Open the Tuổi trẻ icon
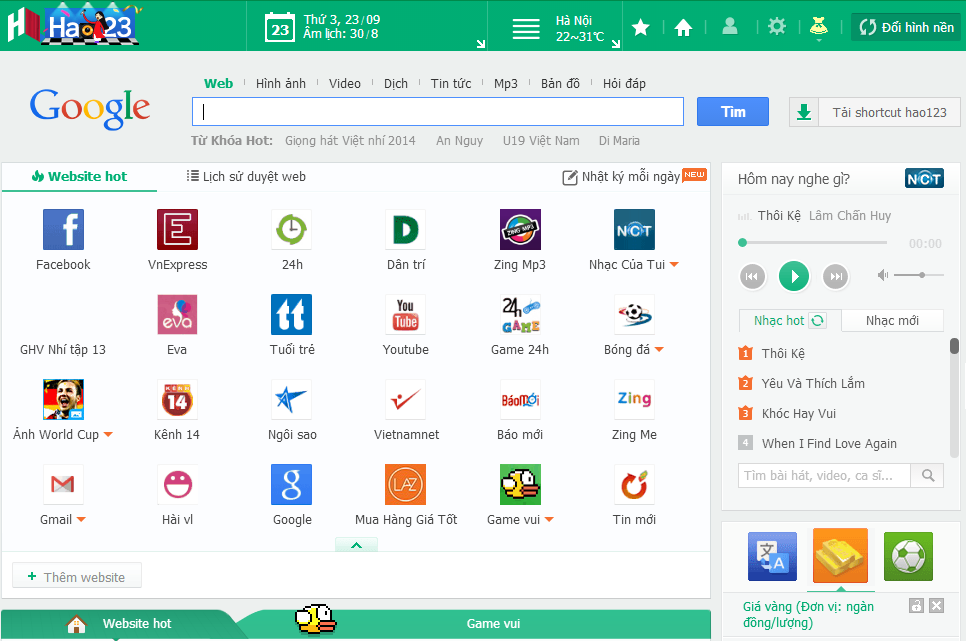The height and width of the screenshot is (641, 966). pyautogui.click(x=291, y=314)
